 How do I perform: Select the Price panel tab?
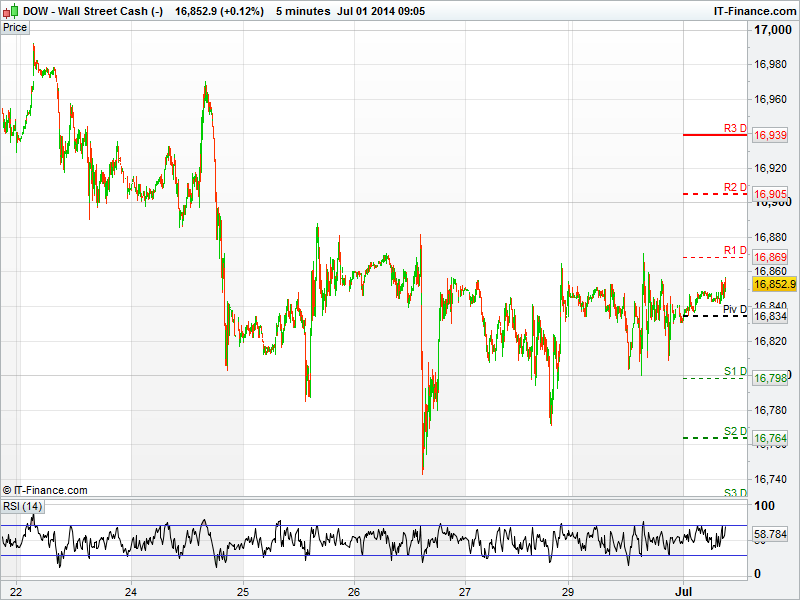[x=15, y=27]
